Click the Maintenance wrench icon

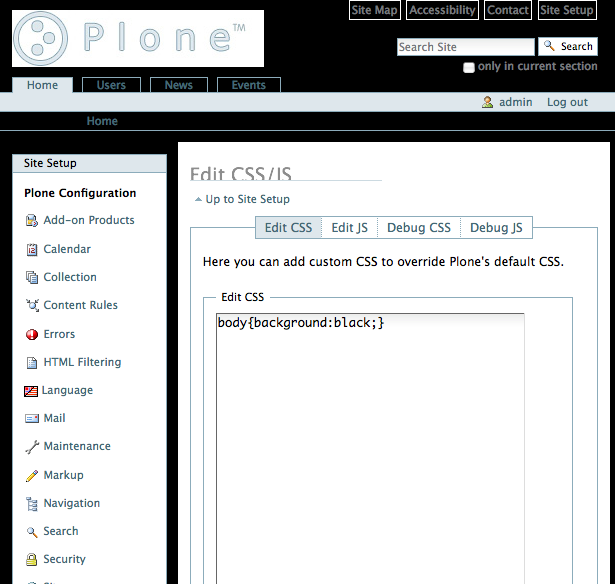(x=32, y=447)
